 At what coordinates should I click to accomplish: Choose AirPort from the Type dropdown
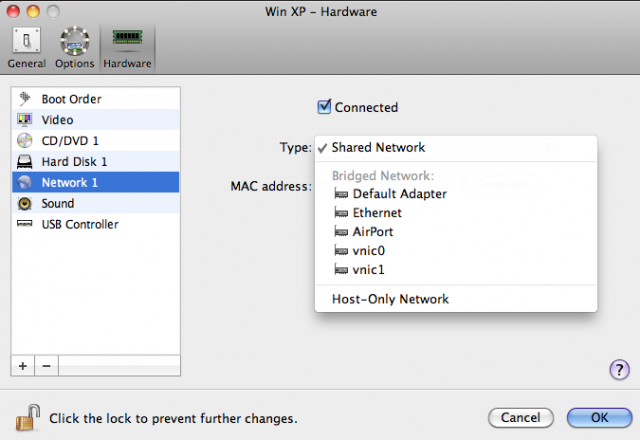(x=373, y=232)
